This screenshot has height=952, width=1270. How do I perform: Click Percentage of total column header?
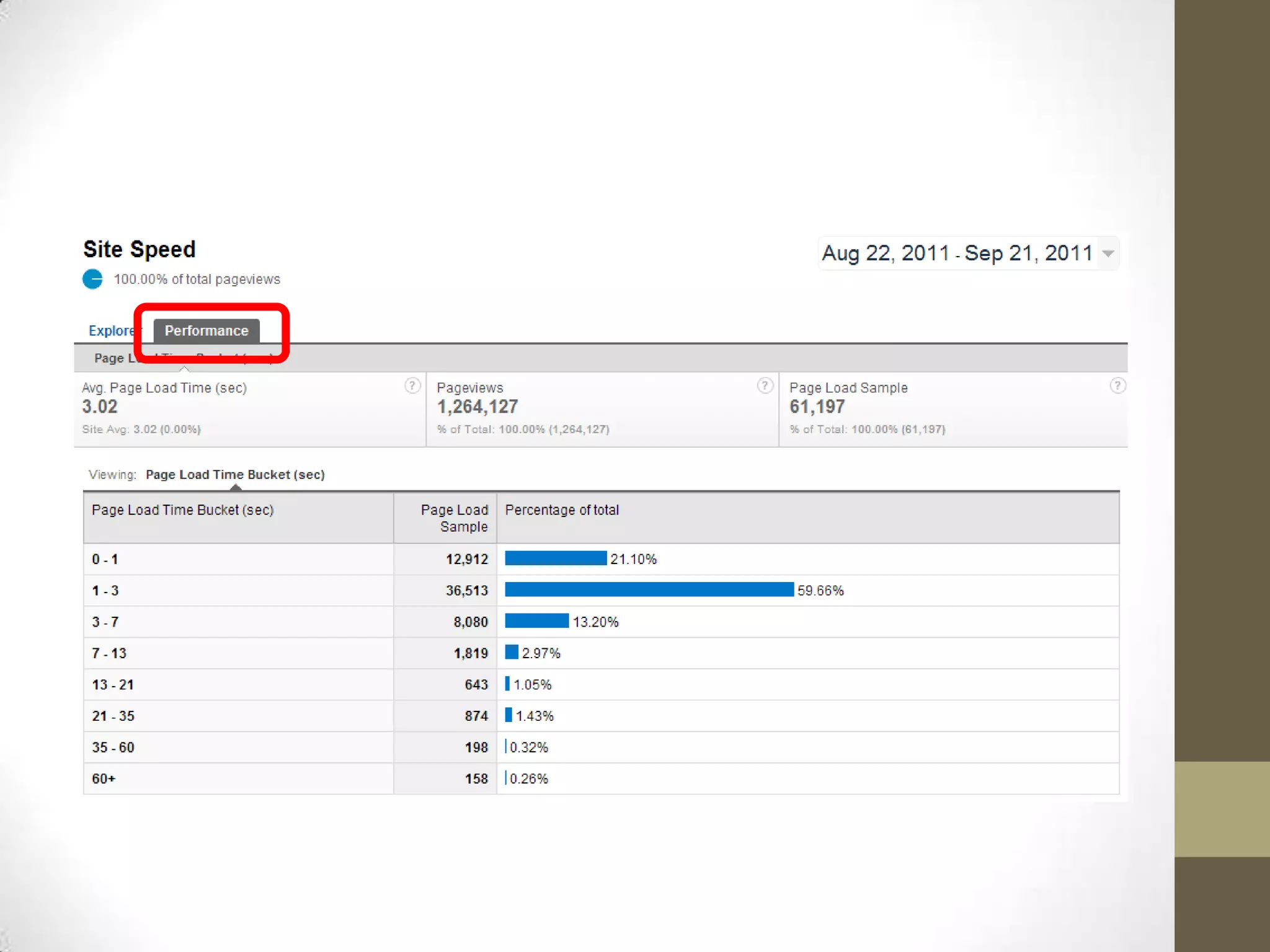coord(562,510)
